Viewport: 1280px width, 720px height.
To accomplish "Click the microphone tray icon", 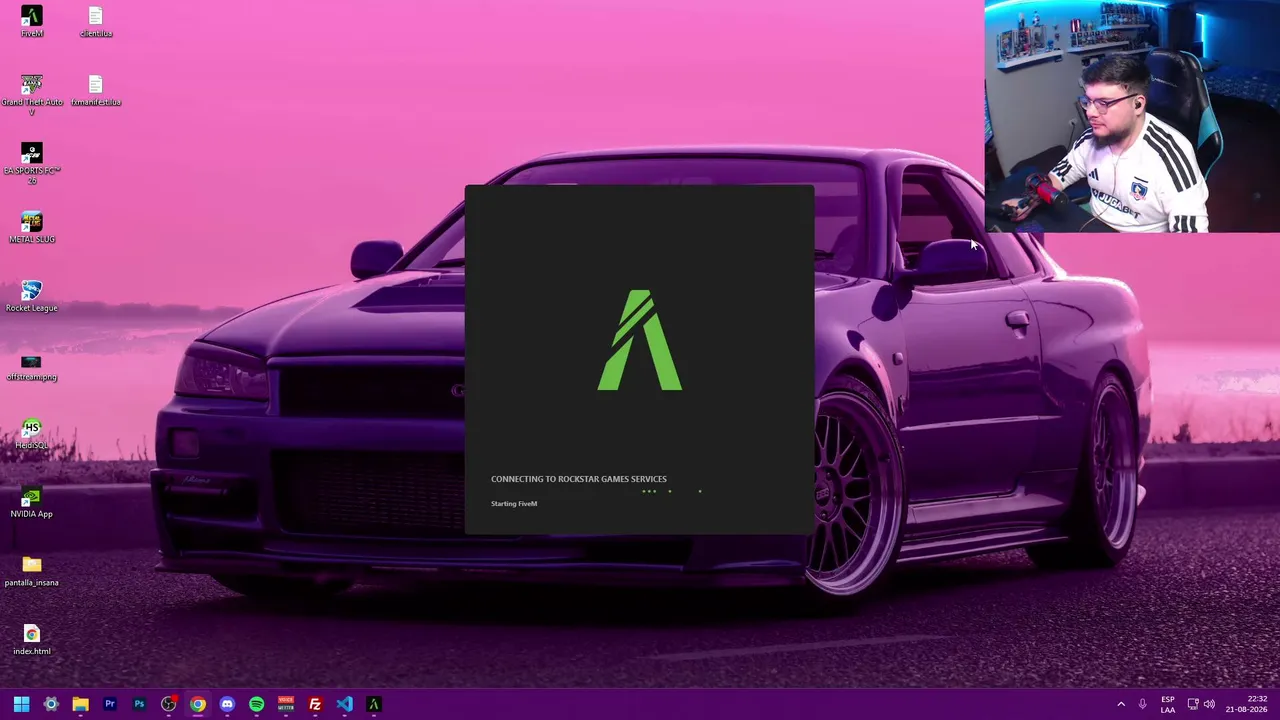I will [1142, 704].
